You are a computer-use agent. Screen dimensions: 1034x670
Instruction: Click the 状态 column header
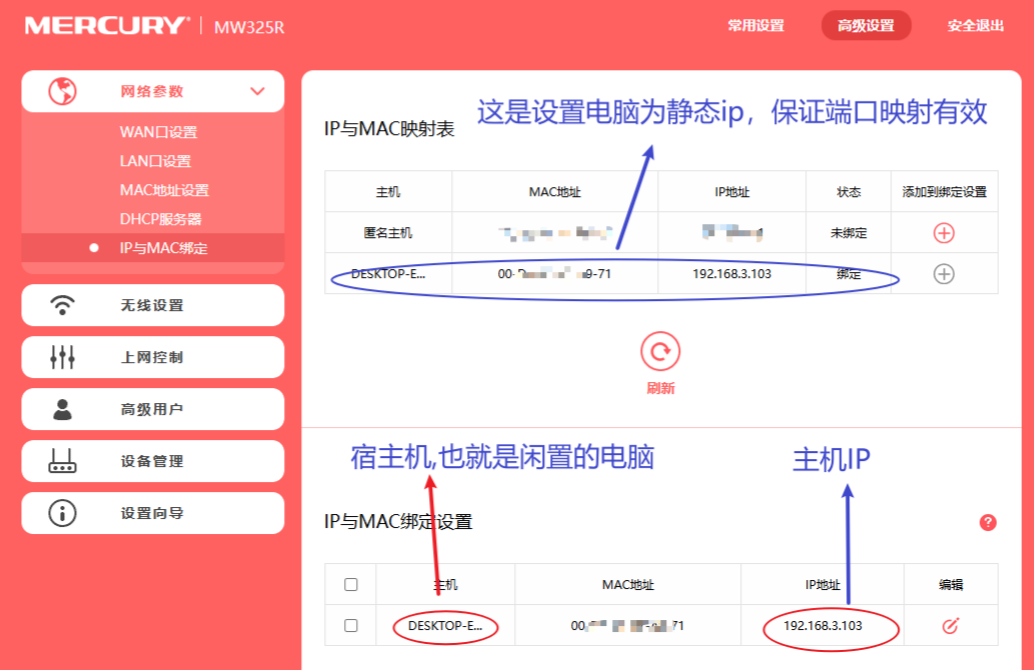click(849, 192)
